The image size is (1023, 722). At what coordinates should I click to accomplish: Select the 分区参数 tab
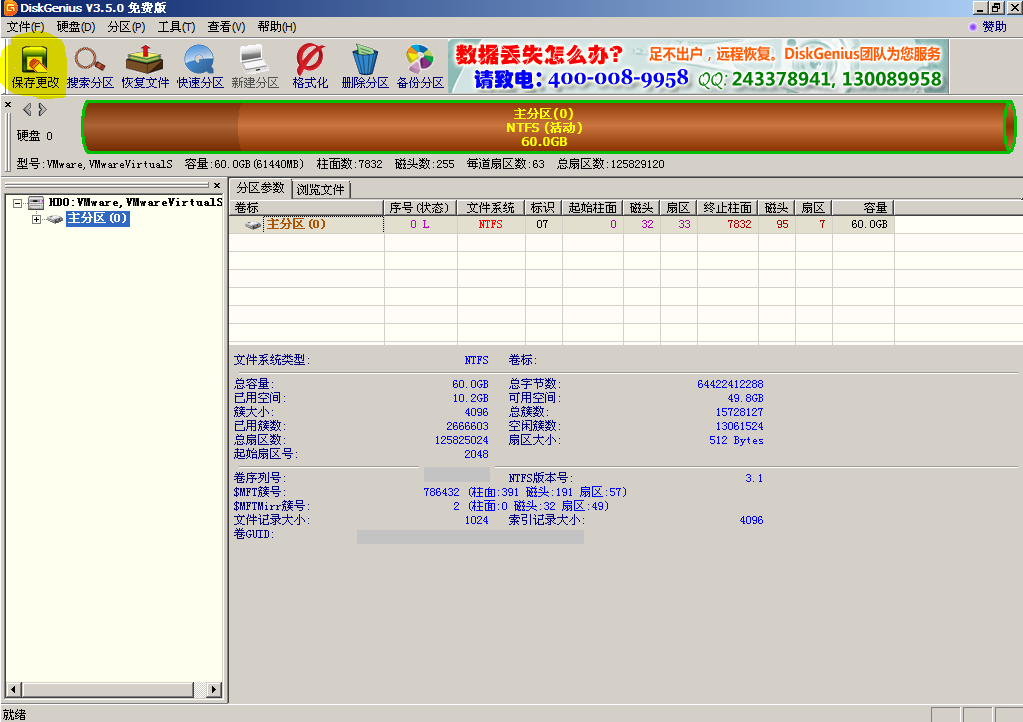pos(260,188)
